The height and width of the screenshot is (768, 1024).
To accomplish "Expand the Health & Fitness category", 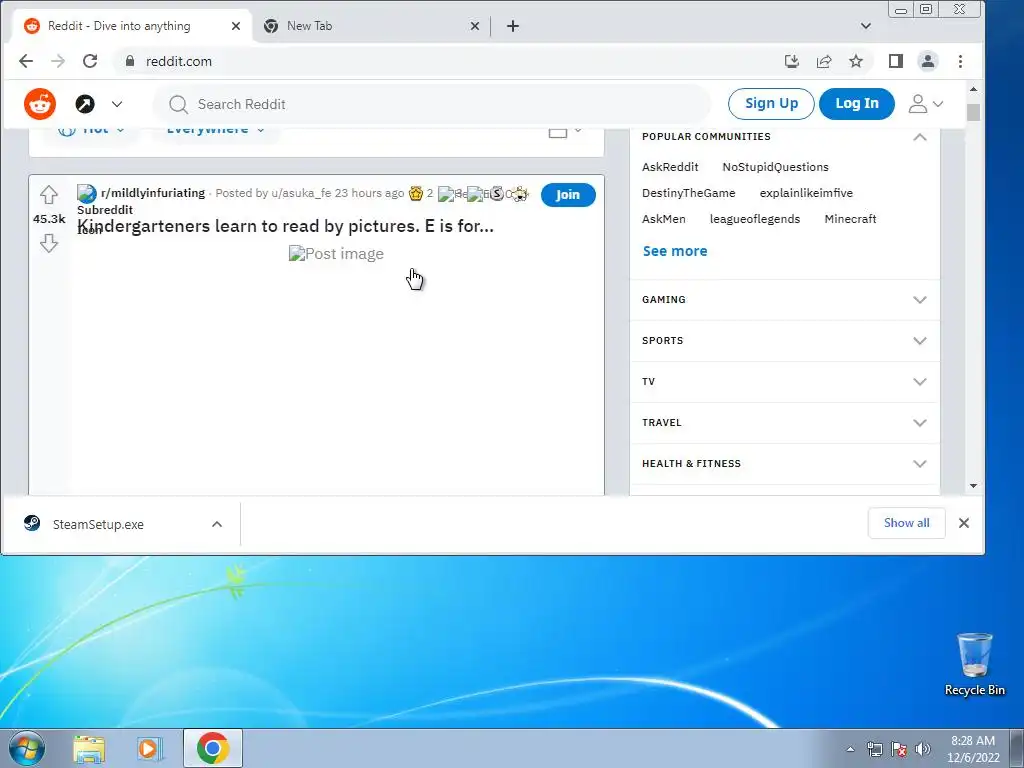I will pos(784,464).
